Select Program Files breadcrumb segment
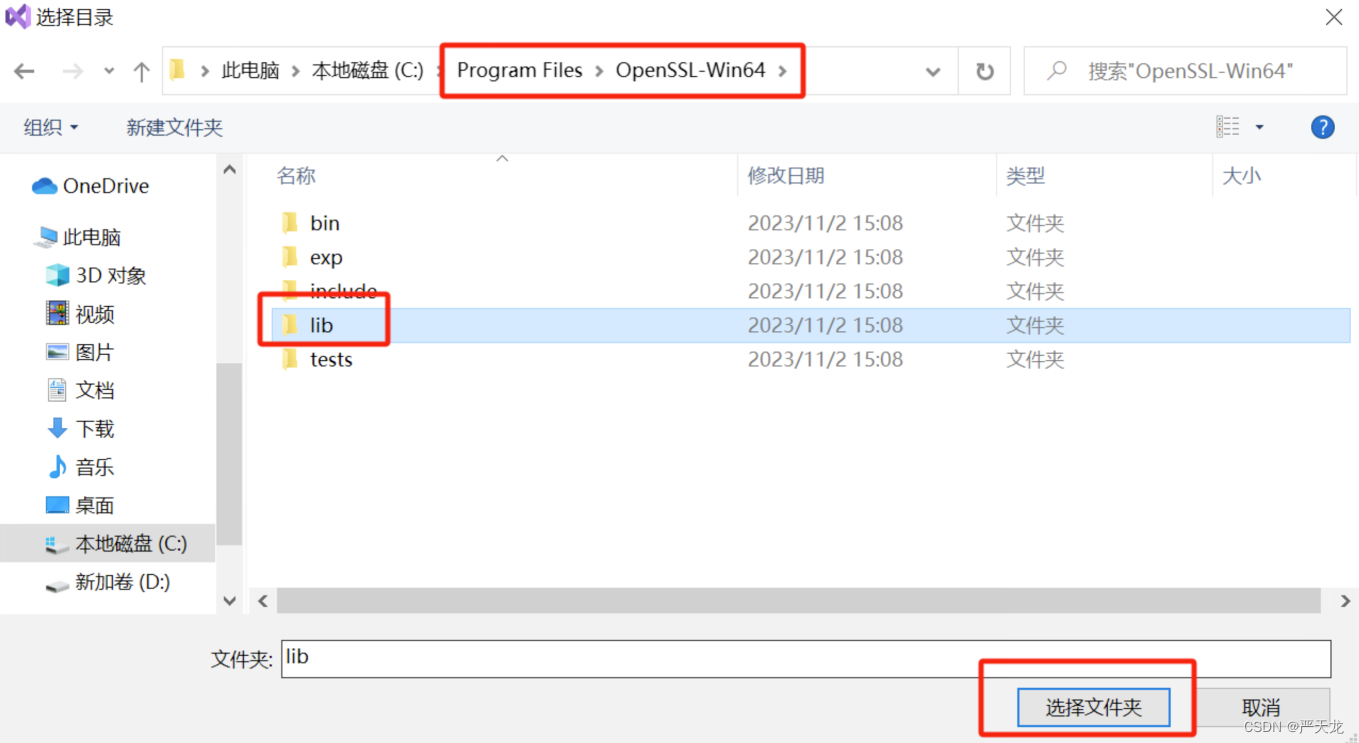 (x=520, y=70)
